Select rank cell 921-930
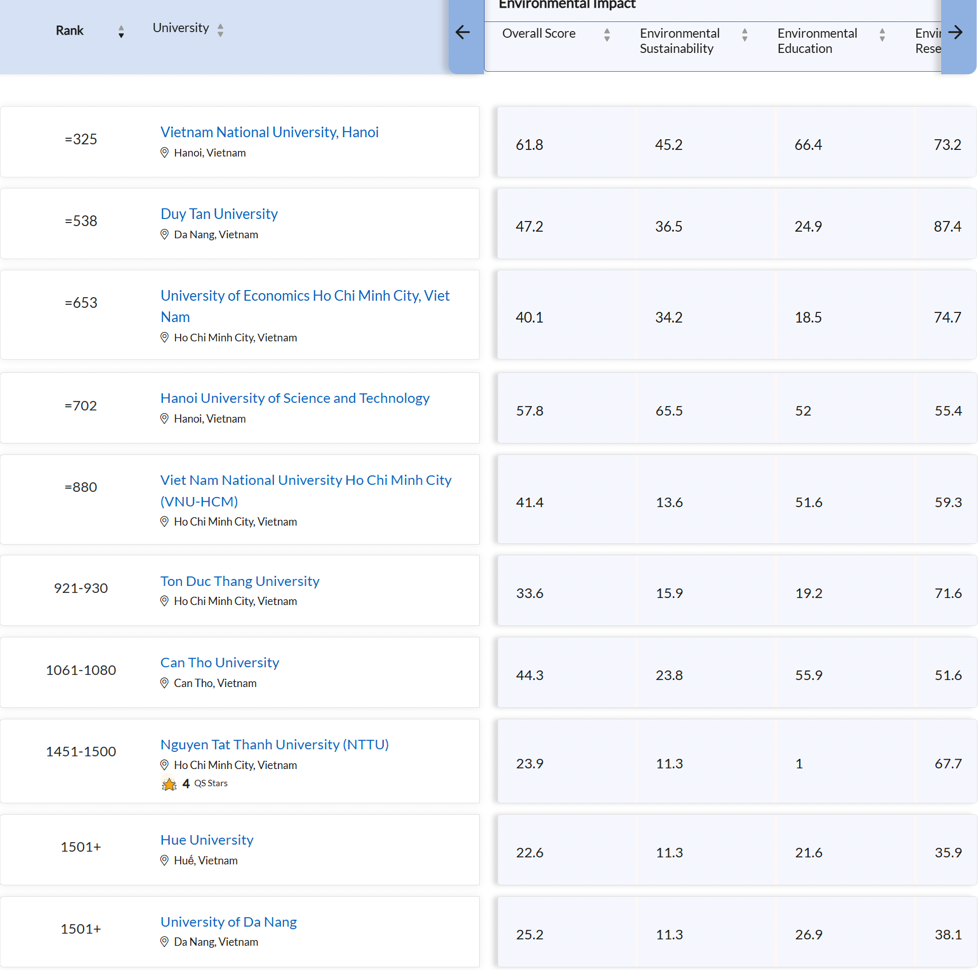This screenshot has height=970, width=978. [81, 588]
